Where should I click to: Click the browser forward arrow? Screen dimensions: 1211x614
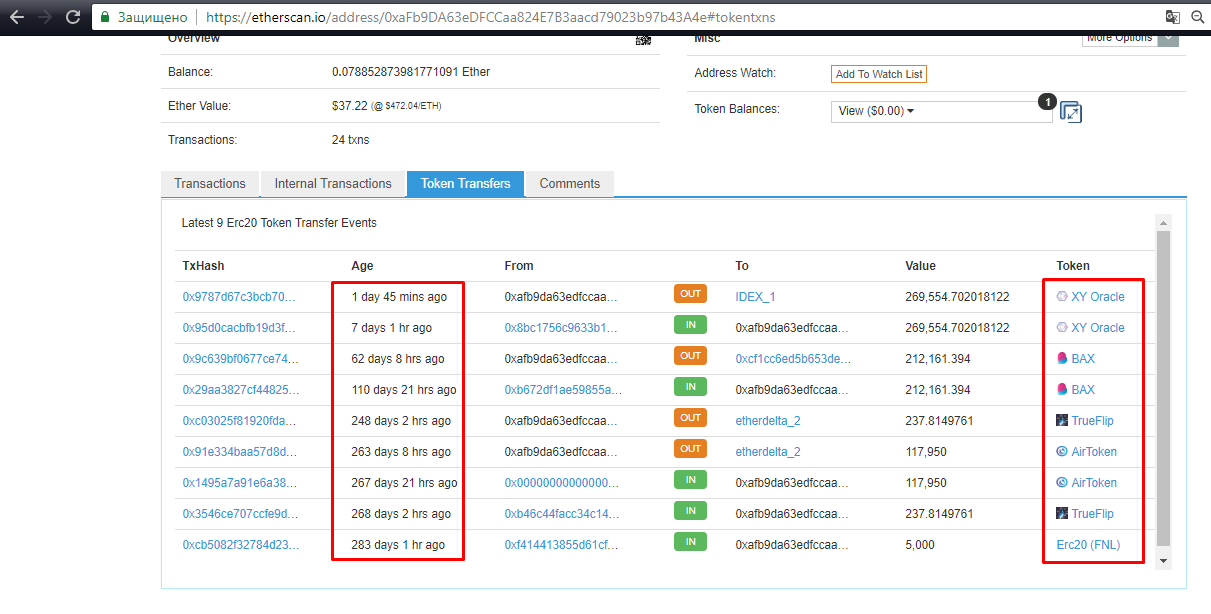[45, 17]
